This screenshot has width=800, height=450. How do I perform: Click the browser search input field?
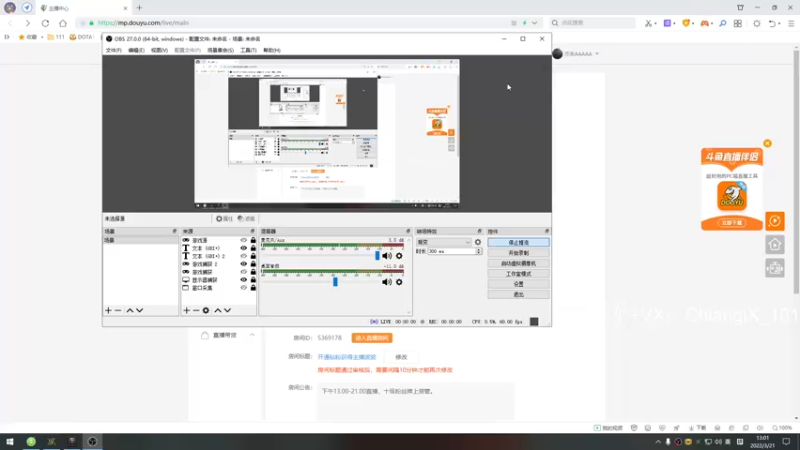[592, 23]
